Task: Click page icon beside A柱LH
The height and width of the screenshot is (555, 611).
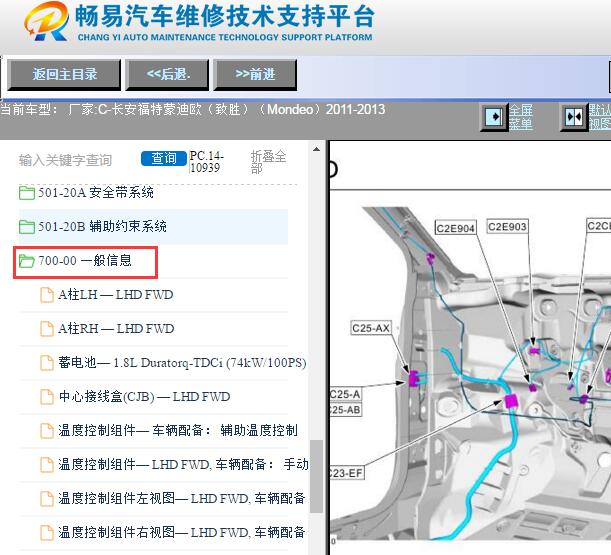Action: coord(47,295)
